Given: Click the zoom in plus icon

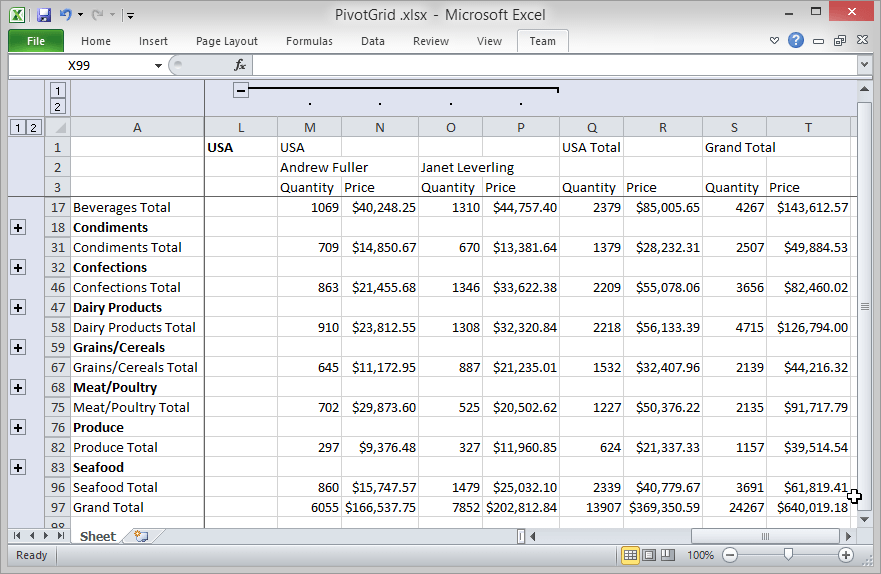Looking at the screenshot, I should [846, 555].
